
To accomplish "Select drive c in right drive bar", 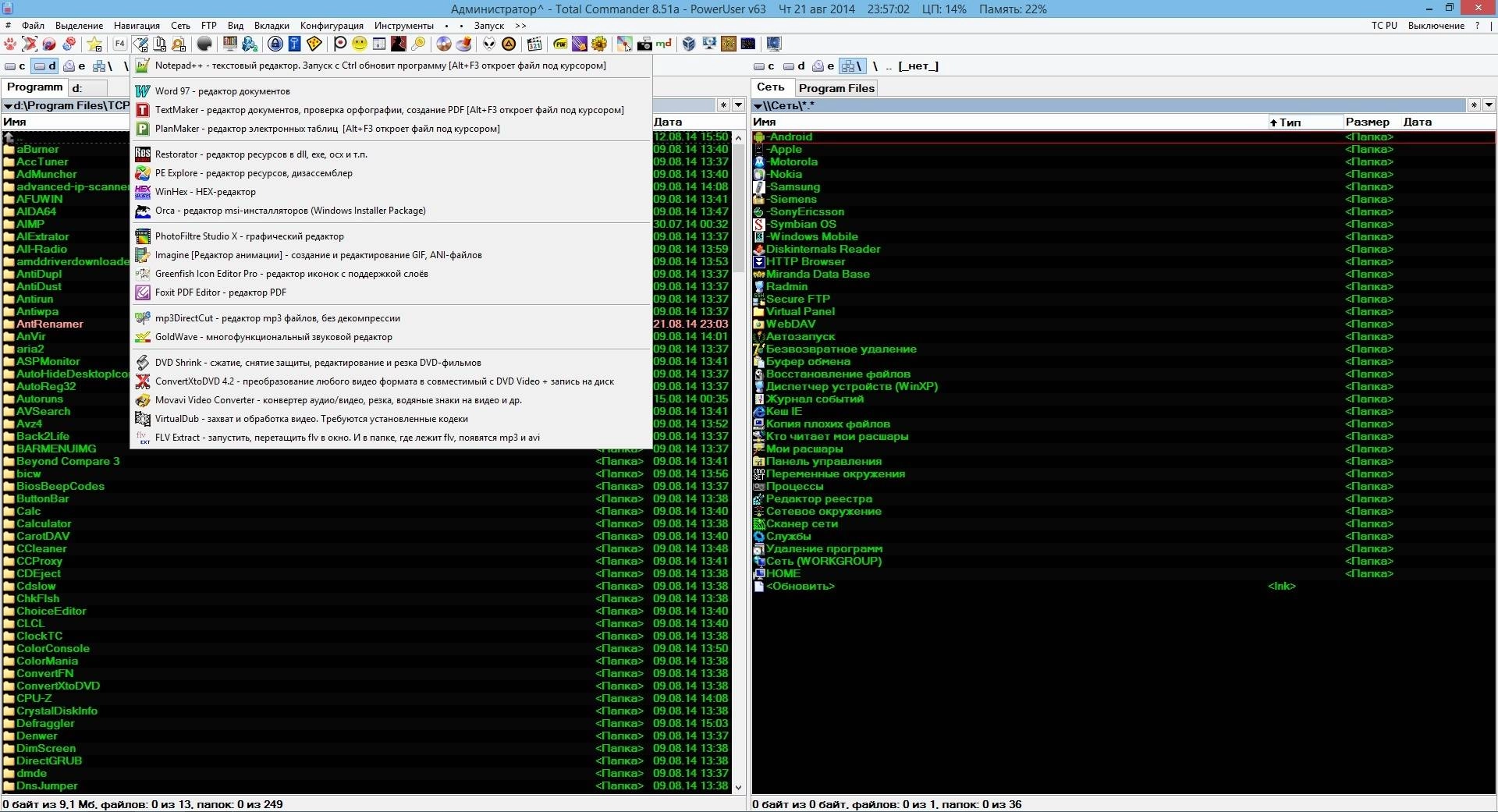I will [765, 66].
